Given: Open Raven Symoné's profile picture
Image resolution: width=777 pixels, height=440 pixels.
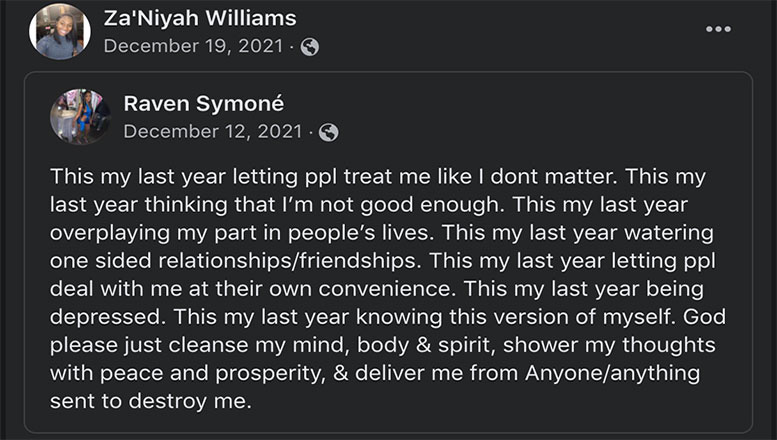Looking at the screenshot, I should coord(79,116).
